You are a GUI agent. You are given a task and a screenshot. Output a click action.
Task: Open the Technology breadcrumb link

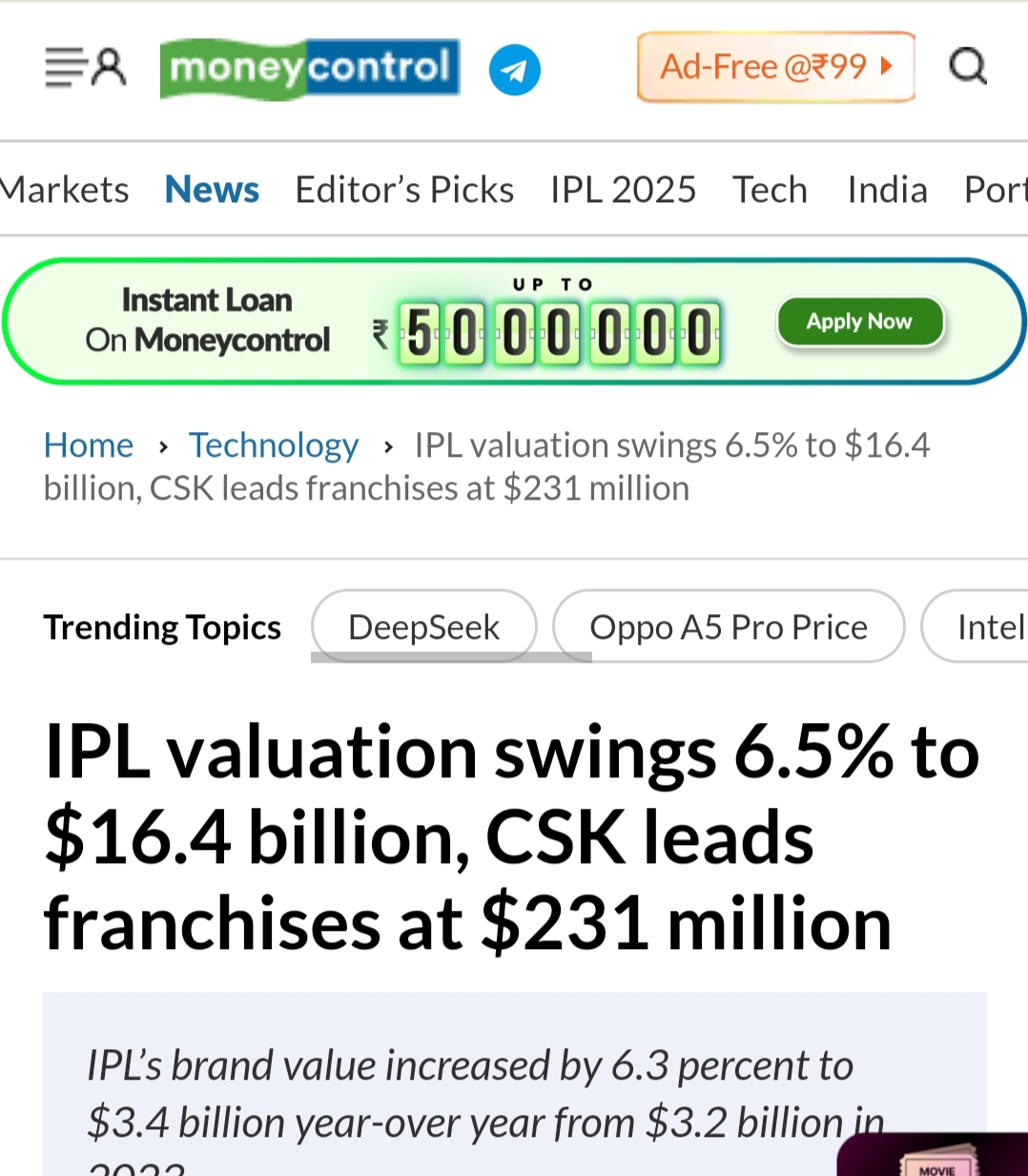point(274,445)
